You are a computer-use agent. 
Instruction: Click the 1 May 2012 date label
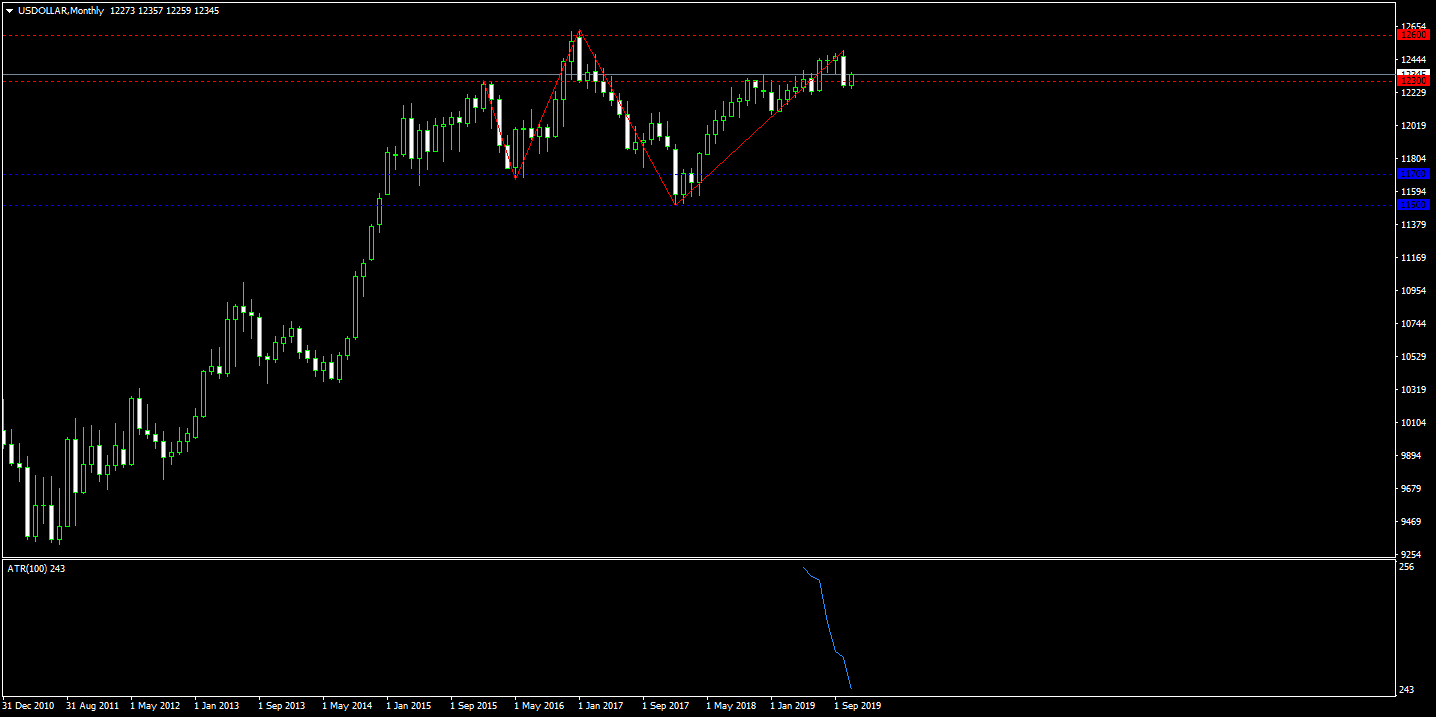[x=155, y=706]
